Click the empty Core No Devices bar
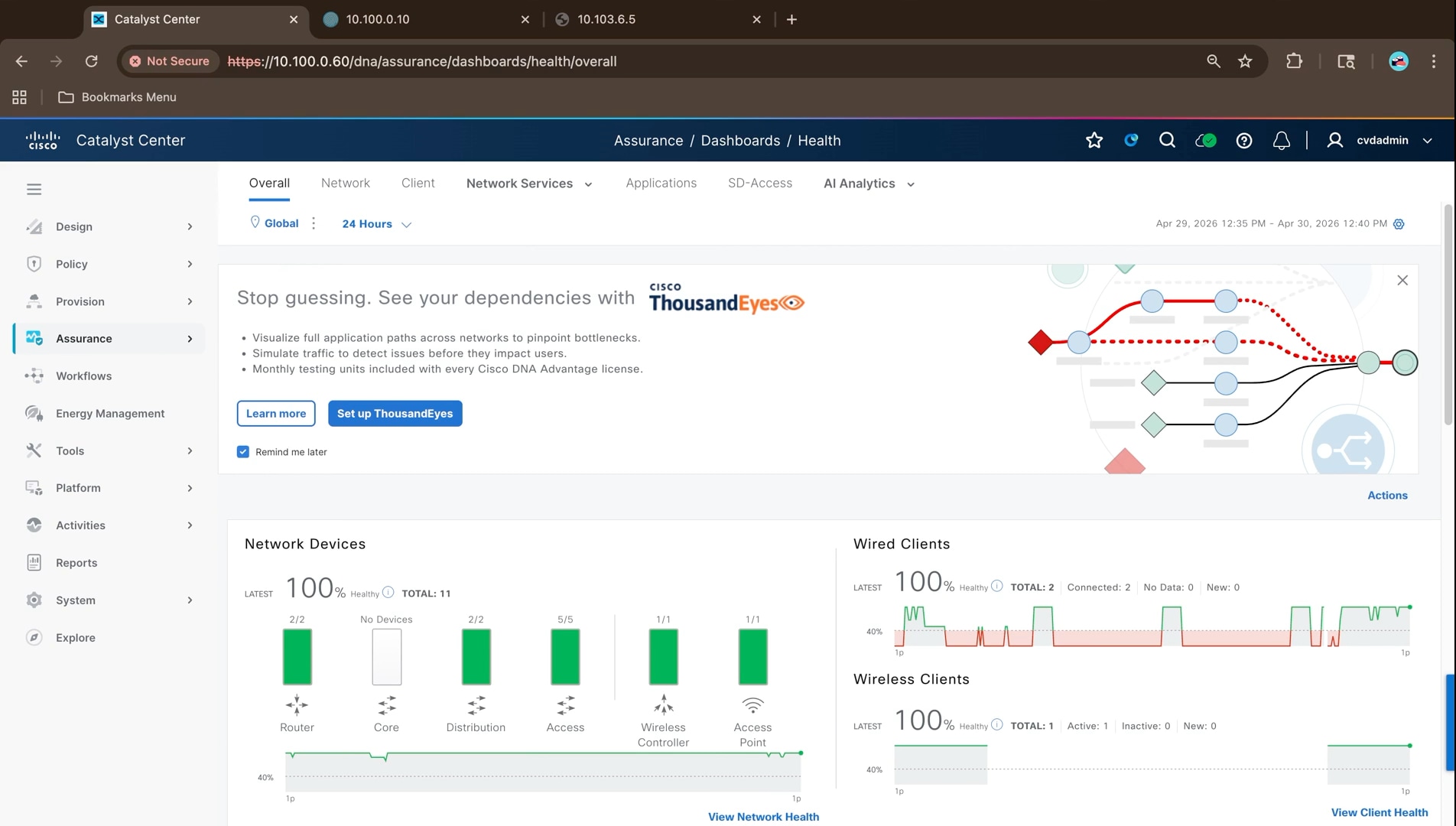Image resolution: width=1456 pixels, height=826 pixels. [x=386, y=656]
